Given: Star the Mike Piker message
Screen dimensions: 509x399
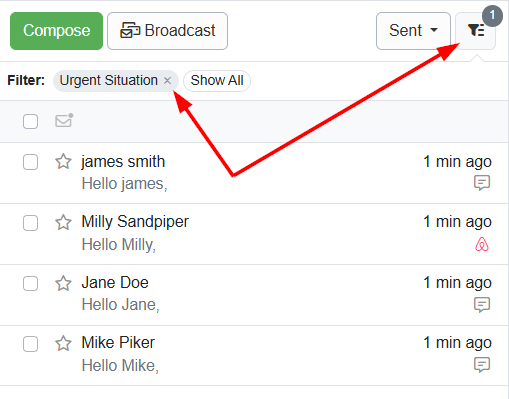Looking at the screenshot, I should 63,343.
